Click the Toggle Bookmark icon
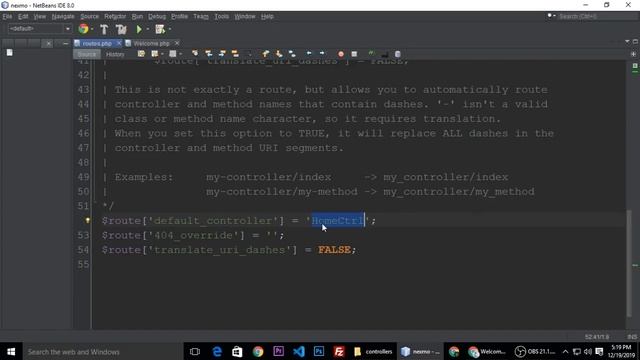The width and height of the screenshot is (640, 360). (292, 54)
